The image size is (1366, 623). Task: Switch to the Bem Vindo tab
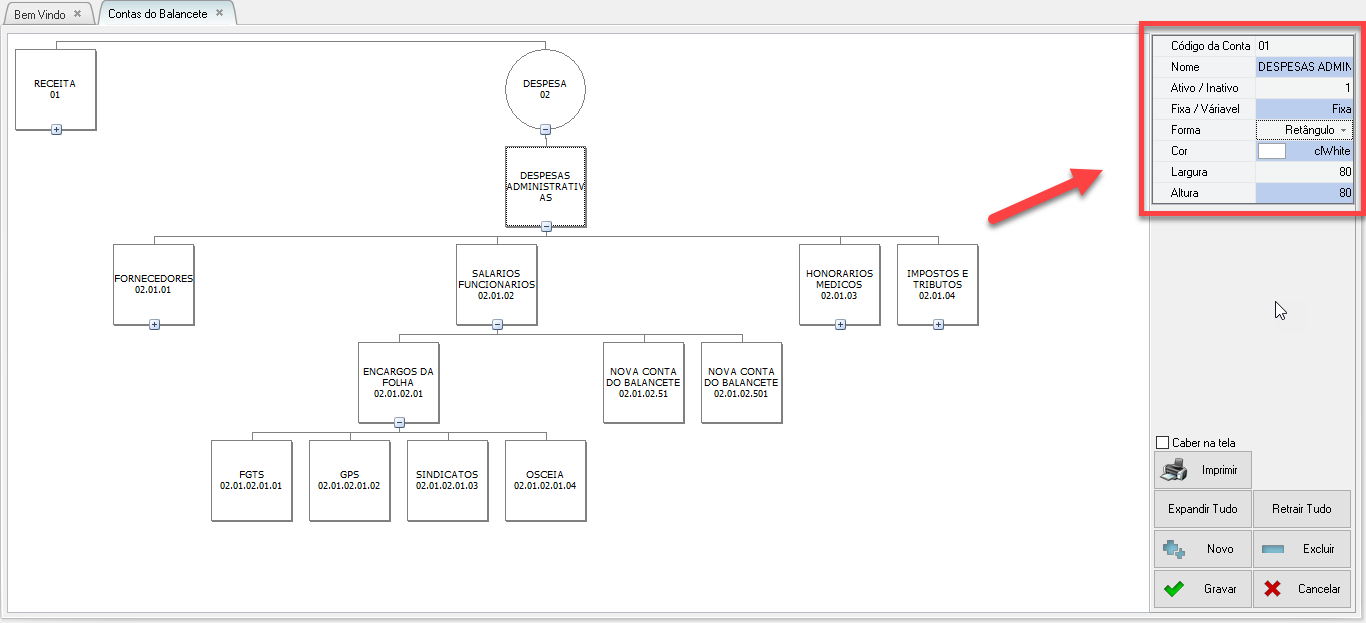tap(40, 15)
